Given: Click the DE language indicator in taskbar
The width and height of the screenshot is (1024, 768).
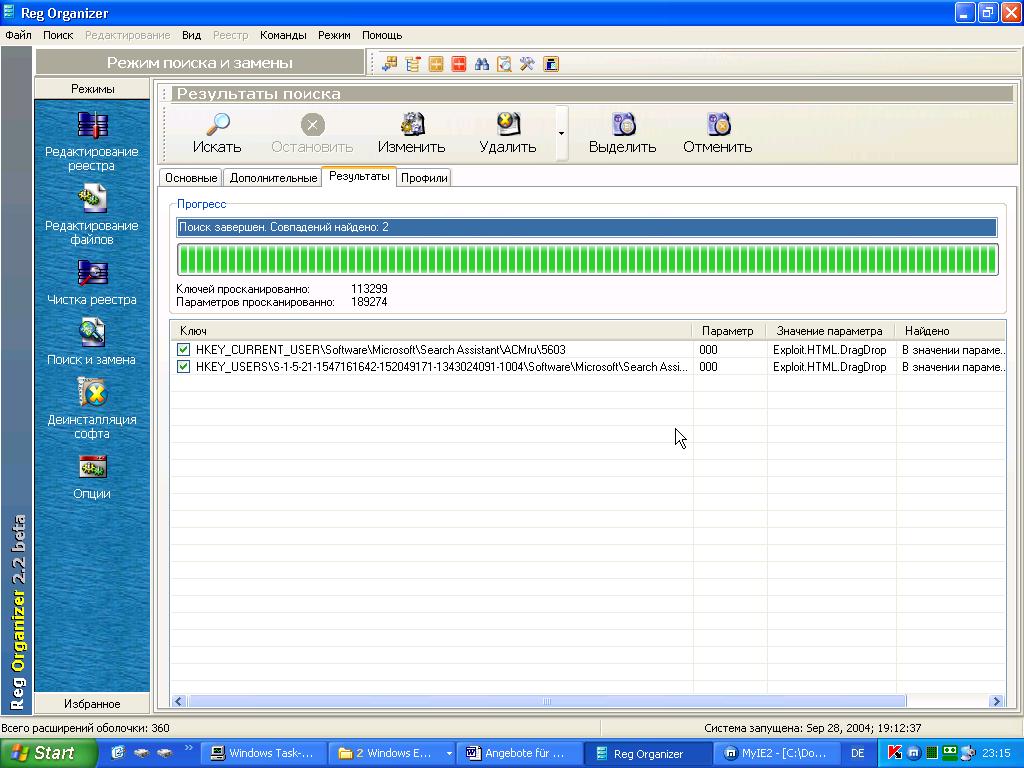Looking at the screenshot, I should 857,753.
